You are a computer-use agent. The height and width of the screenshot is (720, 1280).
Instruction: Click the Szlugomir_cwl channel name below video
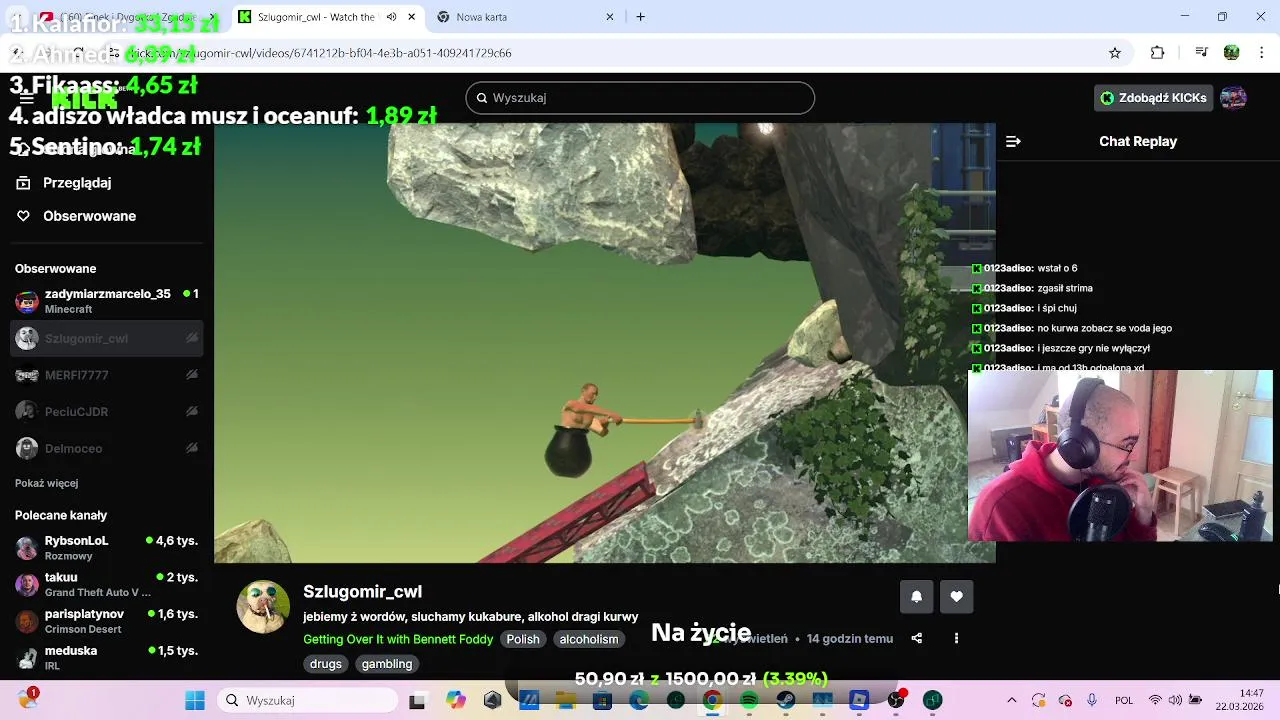click(x=362, y=592)
